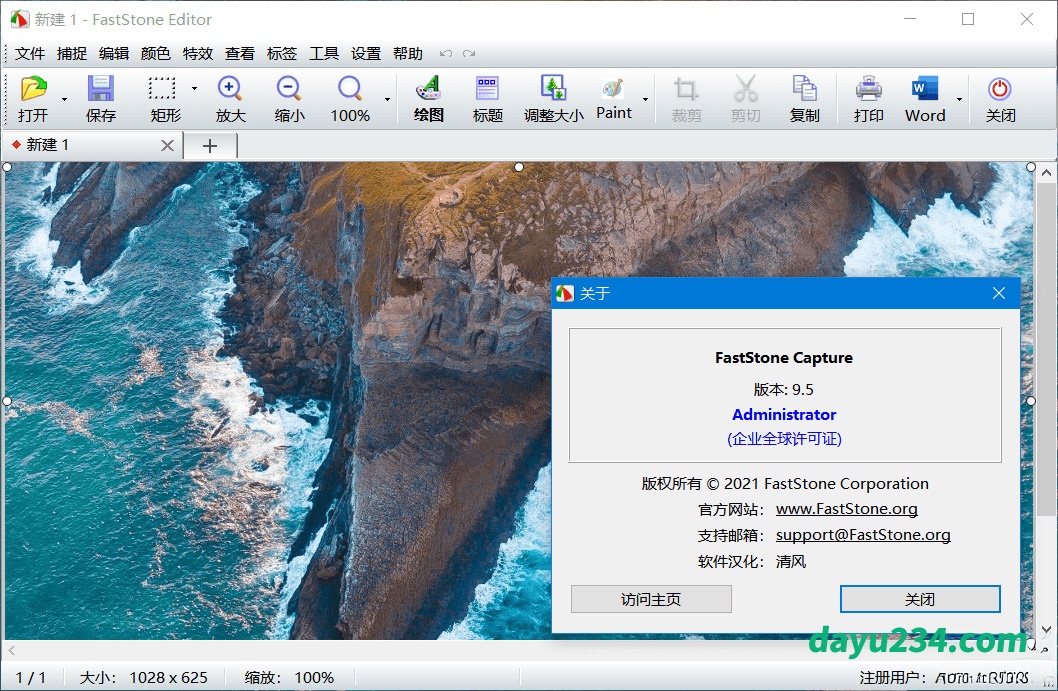
Task: Click the Caption (标题) tool icon
Action: coord(487,90)
